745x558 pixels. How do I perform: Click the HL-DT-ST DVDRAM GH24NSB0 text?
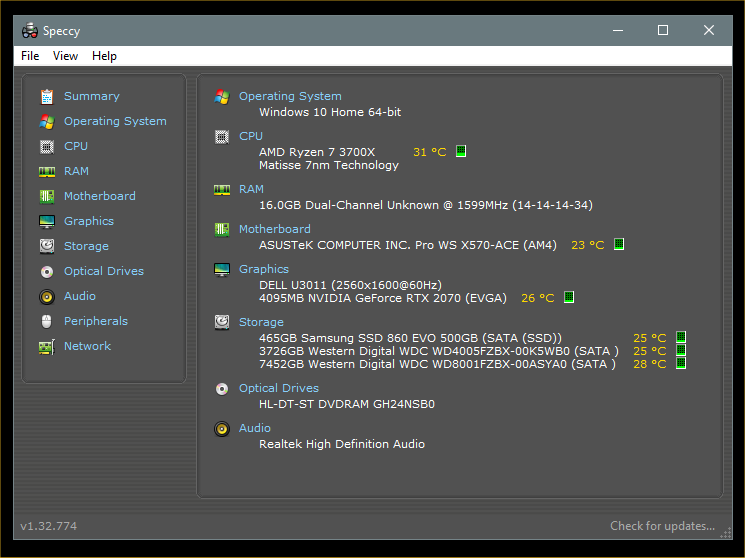(347, 404)
